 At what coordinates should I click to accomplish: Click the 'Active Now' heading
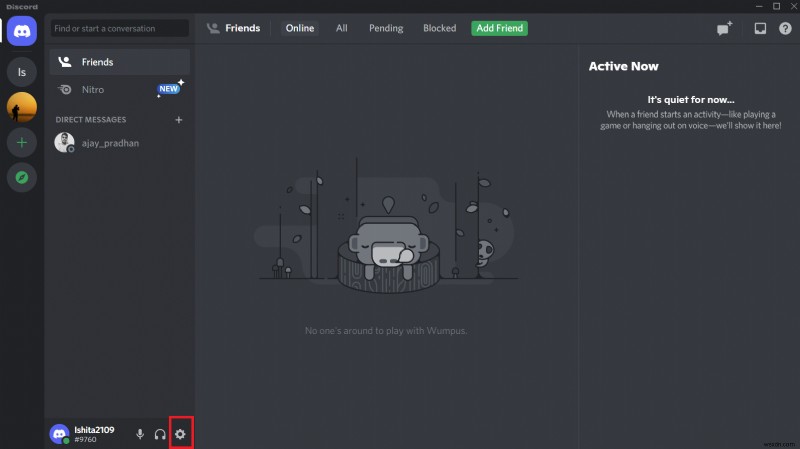pyautogui.click(x=623, y=66)
